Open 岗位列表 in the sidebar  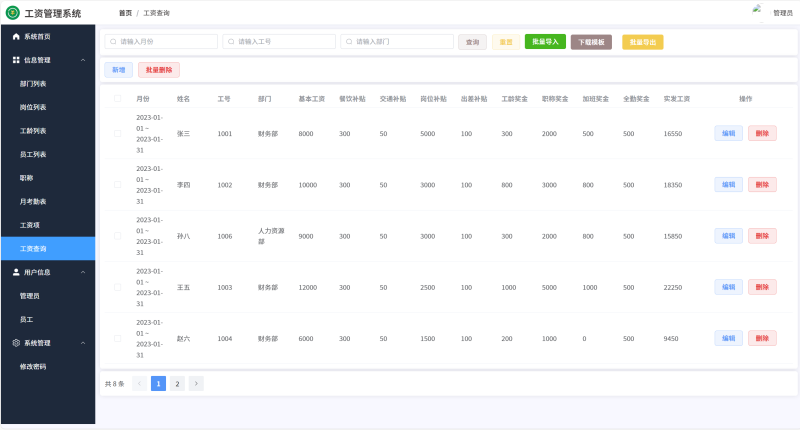[x=48, y=107]
